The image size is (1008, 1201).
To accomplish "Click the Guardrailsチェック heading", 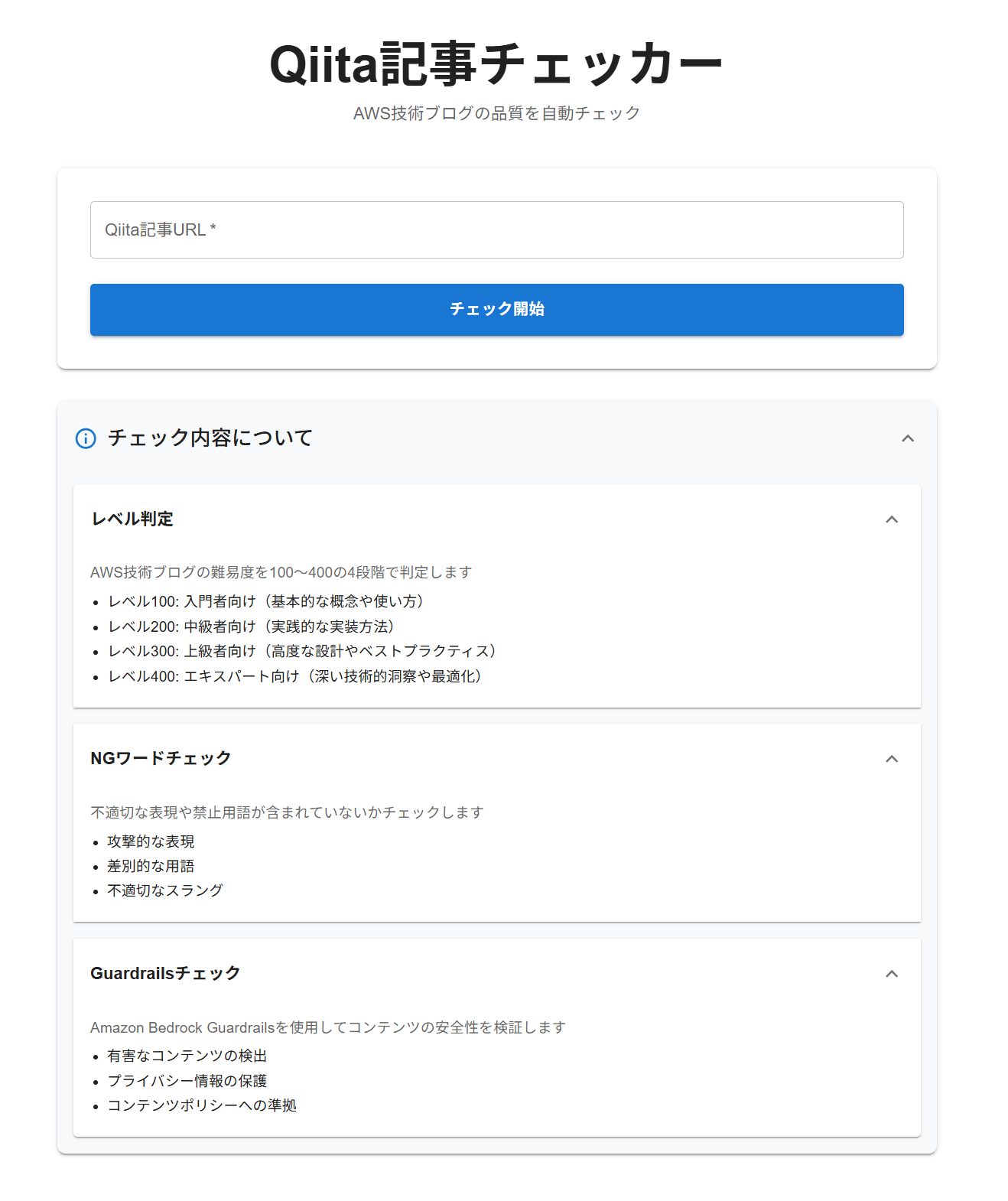I will 165,974.
